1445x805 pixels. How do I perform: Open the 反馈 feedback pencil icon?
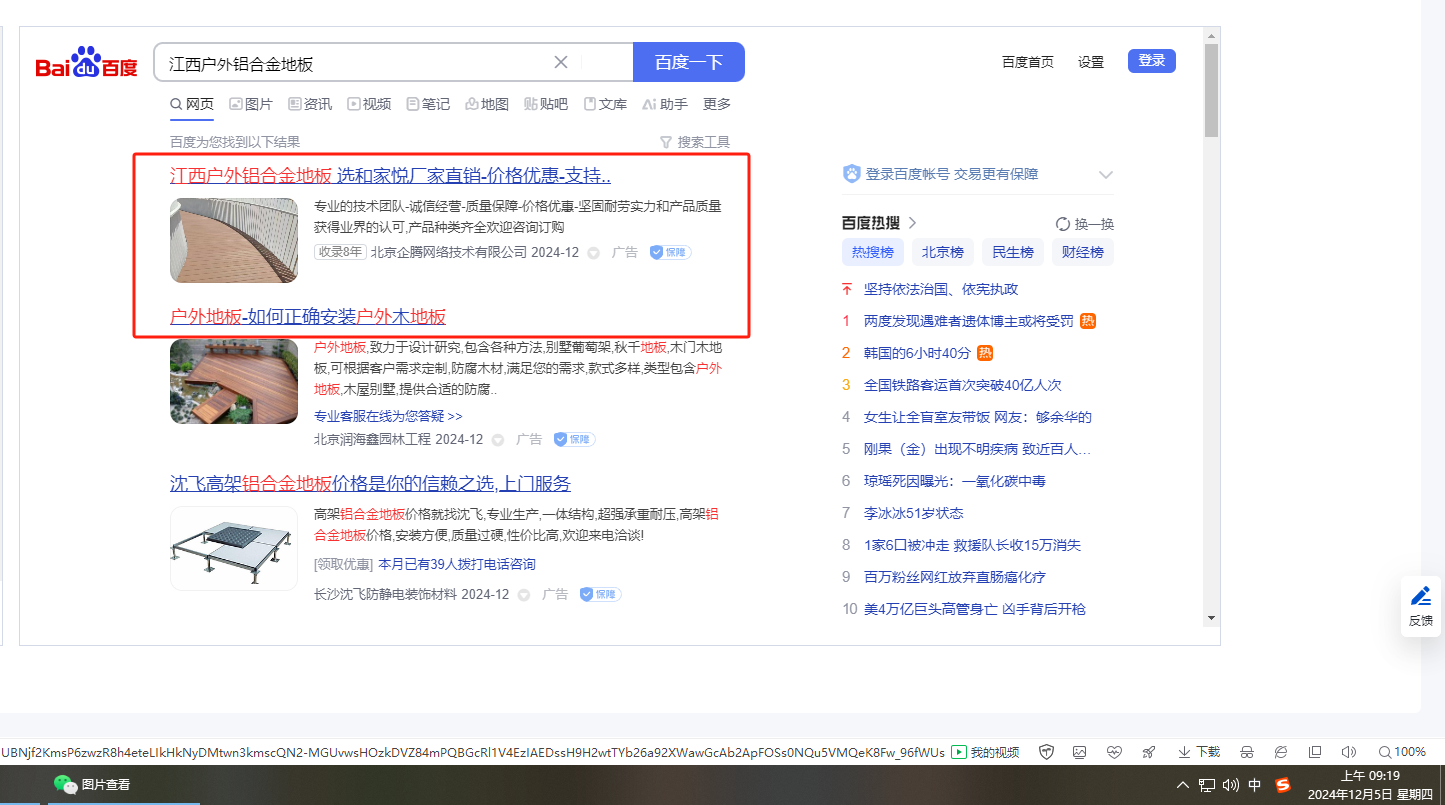pyautogui.click(x=1420, y=597)
